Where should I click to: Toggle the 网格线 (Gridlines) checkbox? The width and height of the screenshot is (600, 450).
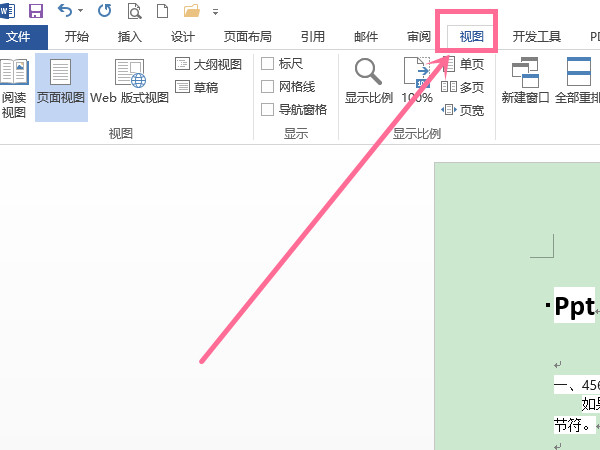[x=267, y=87]
